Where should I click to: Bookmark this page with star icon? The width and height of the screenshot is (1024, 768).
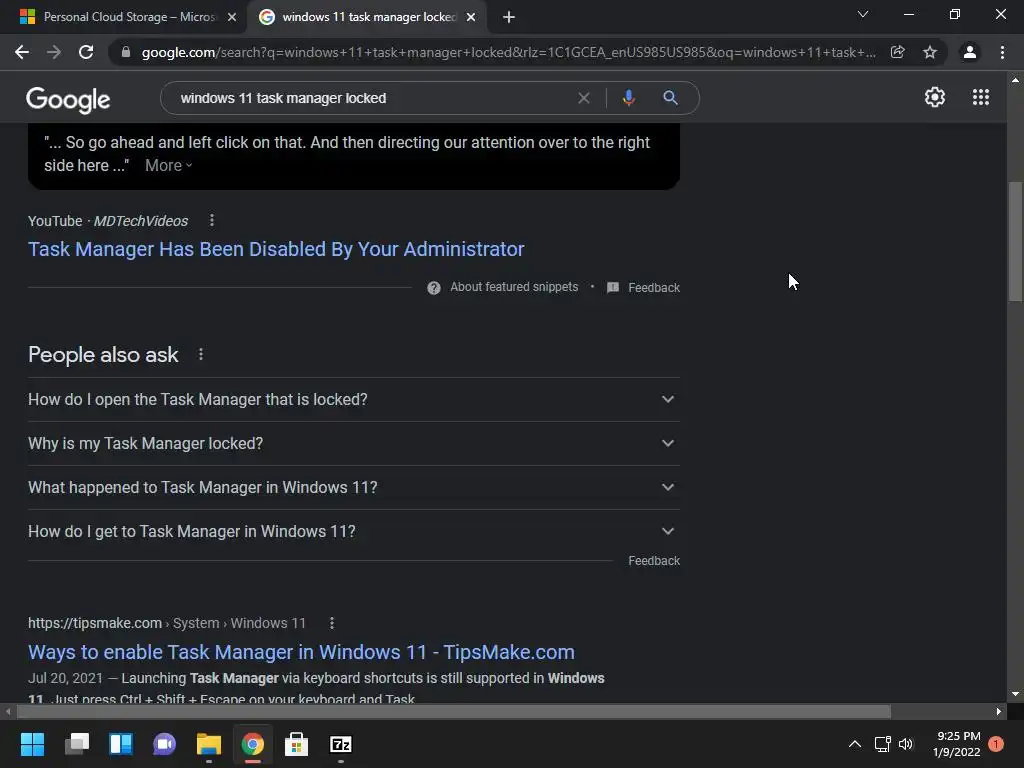(x=930, y=52)
